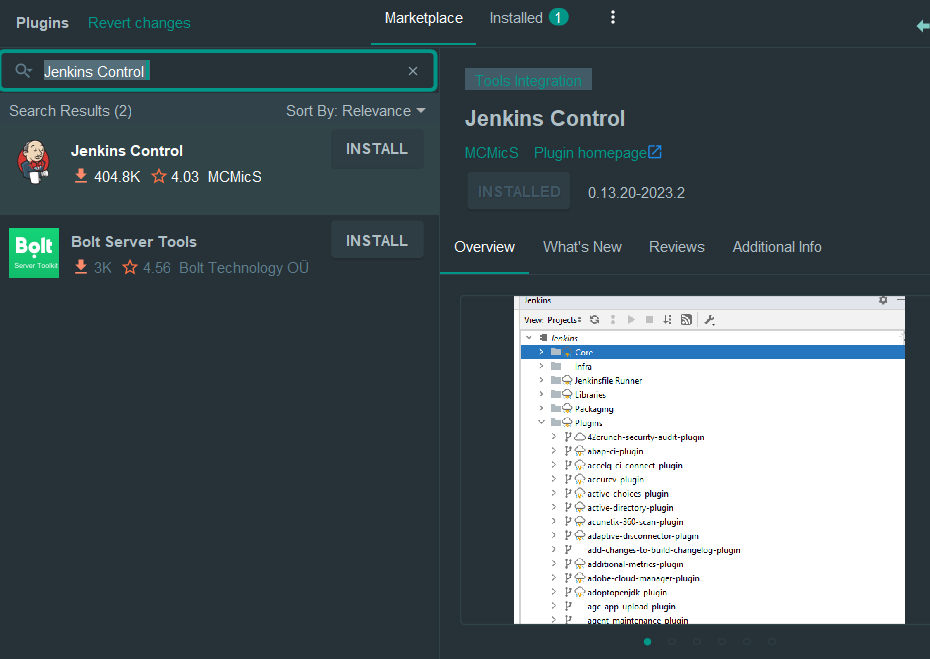Open the plugins more options menu
The image size is (930, 659).
[x=613, y=18]
